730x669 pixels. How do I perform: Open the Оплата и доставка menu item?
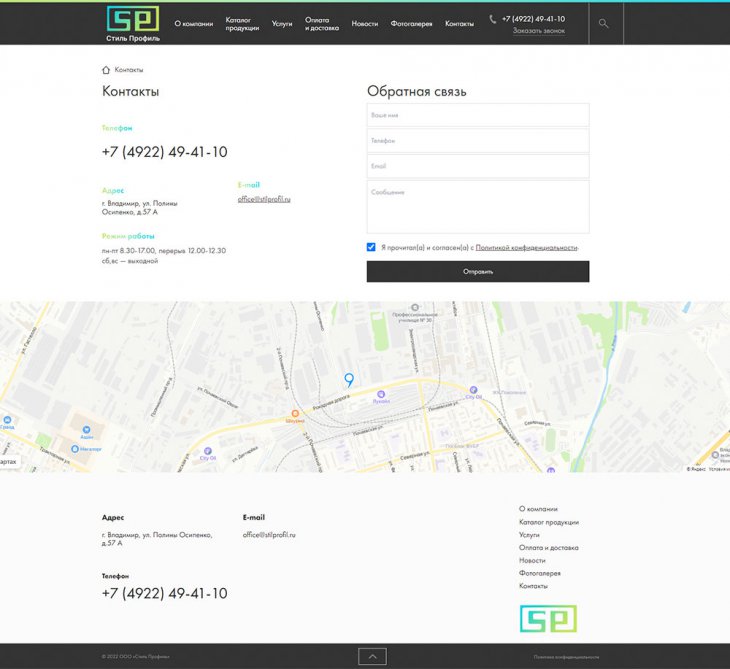(321, 23)
